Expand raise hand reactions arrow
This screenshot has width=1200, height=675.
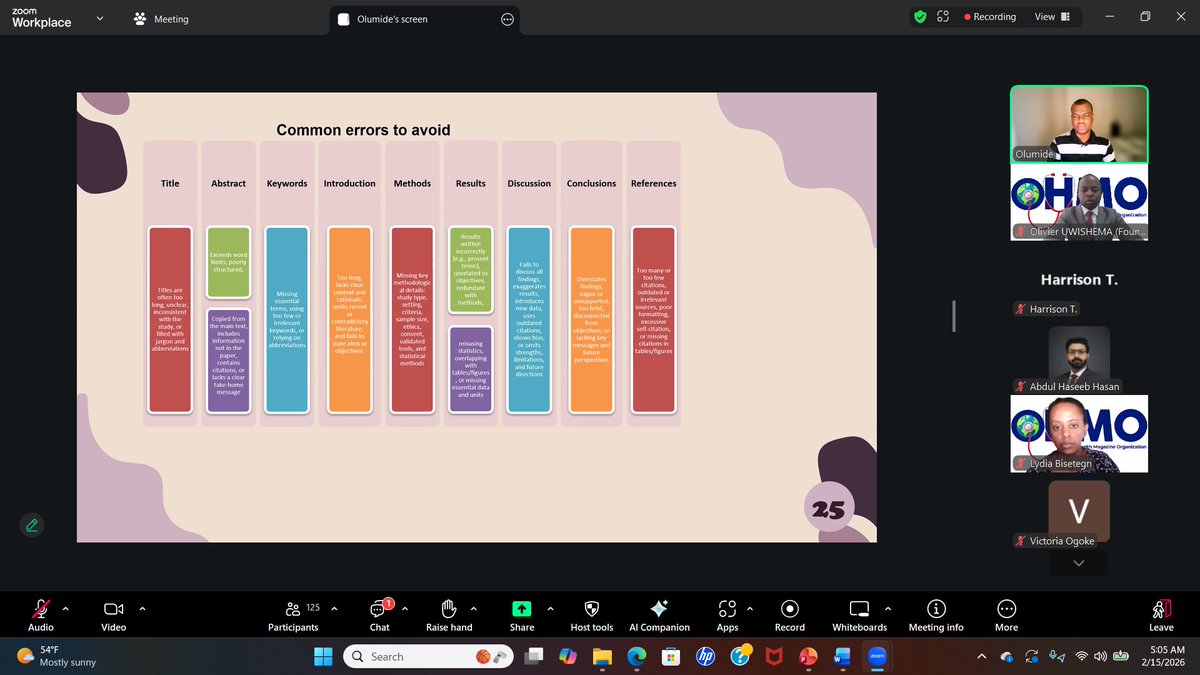(473, 608)
